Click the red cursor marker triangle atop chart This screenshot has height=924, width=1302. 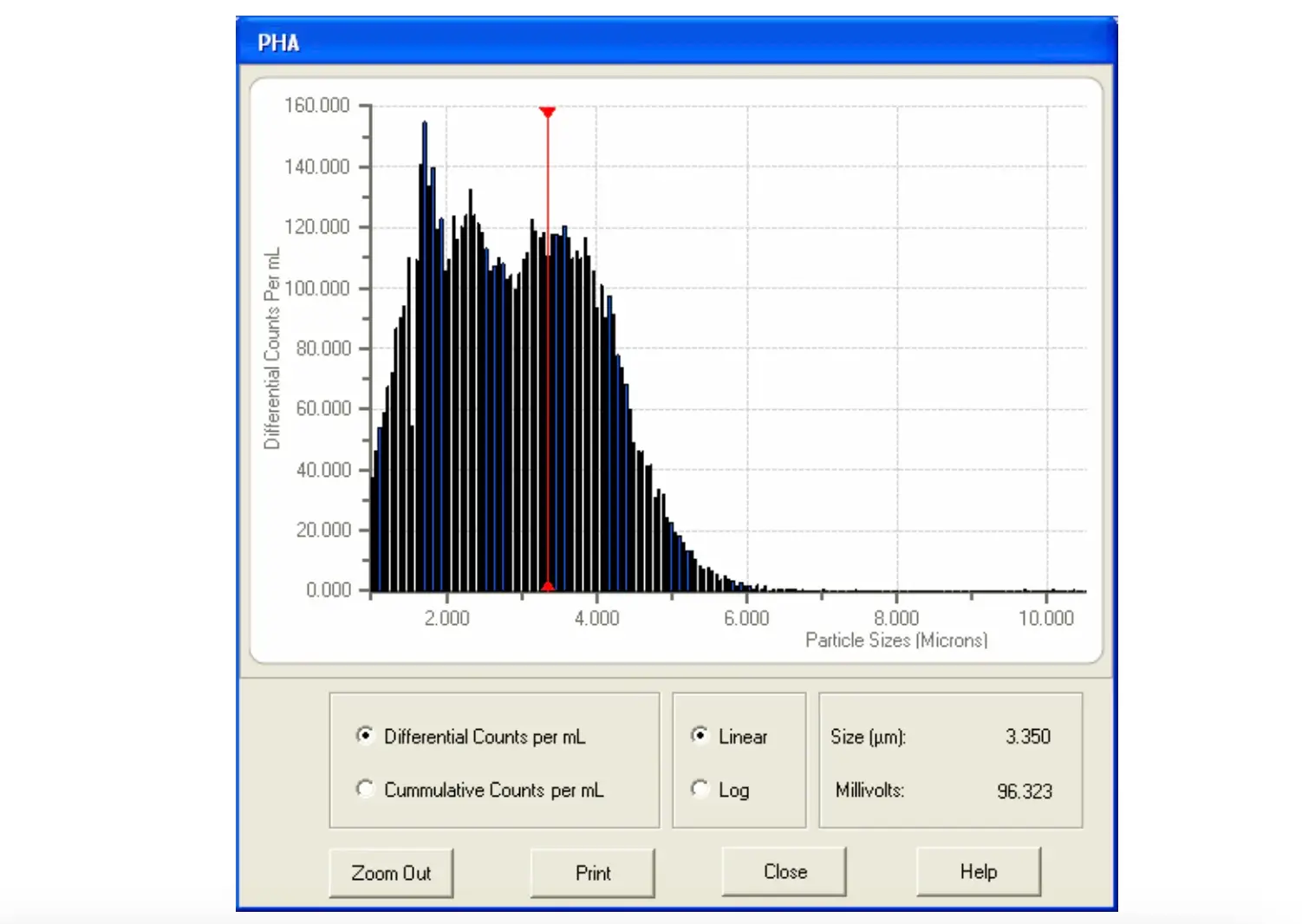548,112
